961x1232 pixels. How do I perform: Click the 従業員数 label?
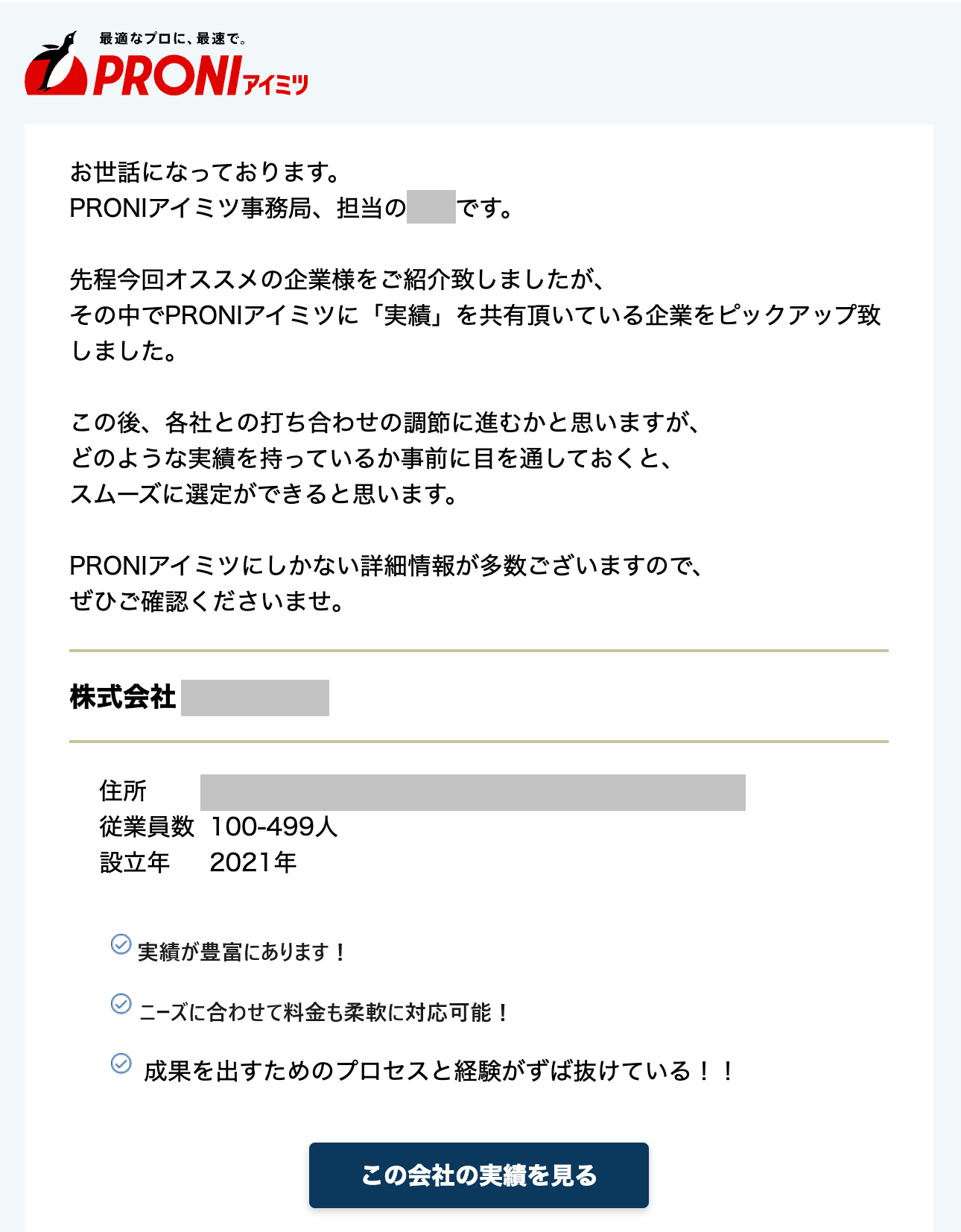[x=147, y=827]
